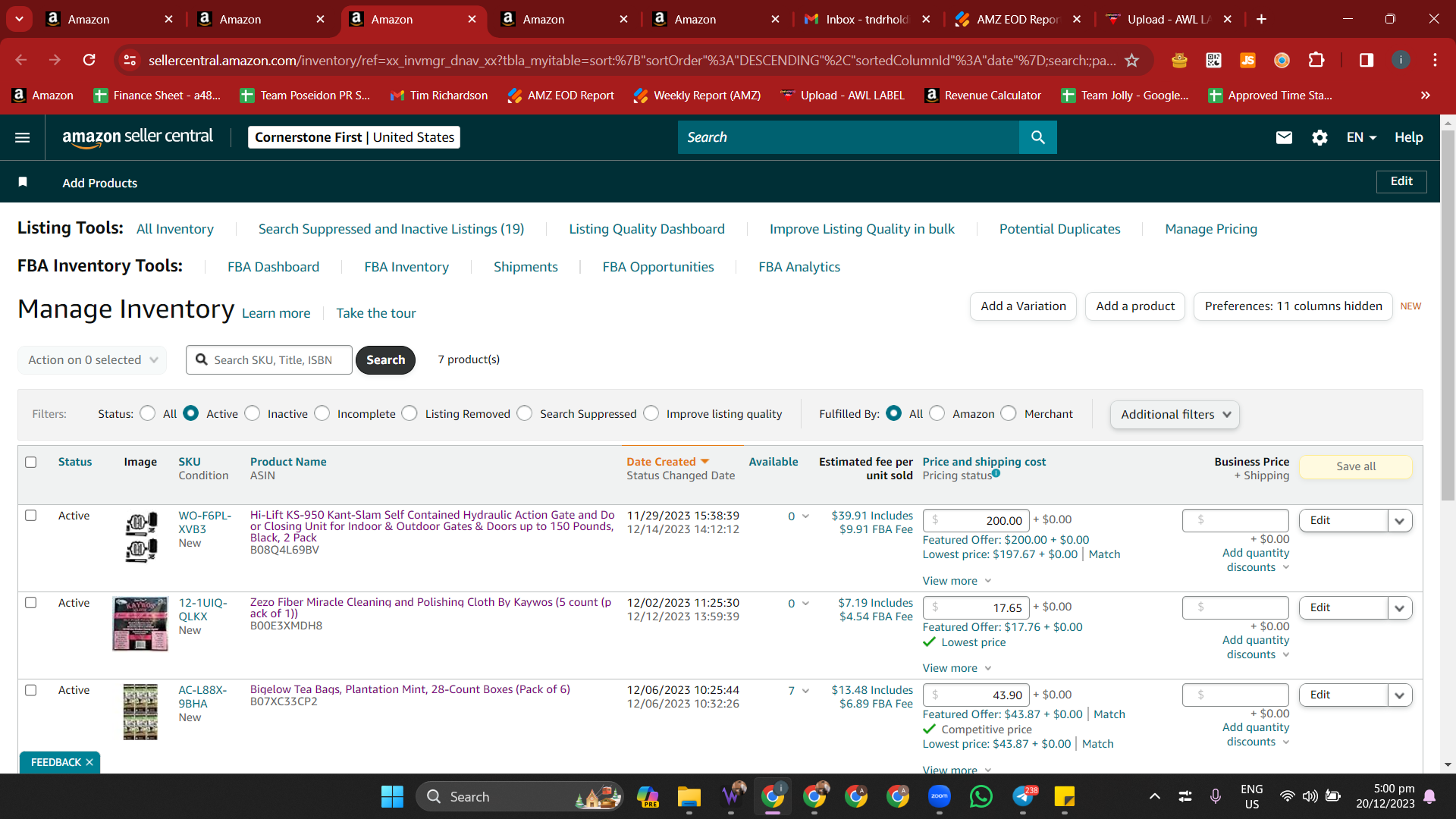The image size is (1456, 819).
Task: Open the messages envelope icon
Action: [1284, 137]
